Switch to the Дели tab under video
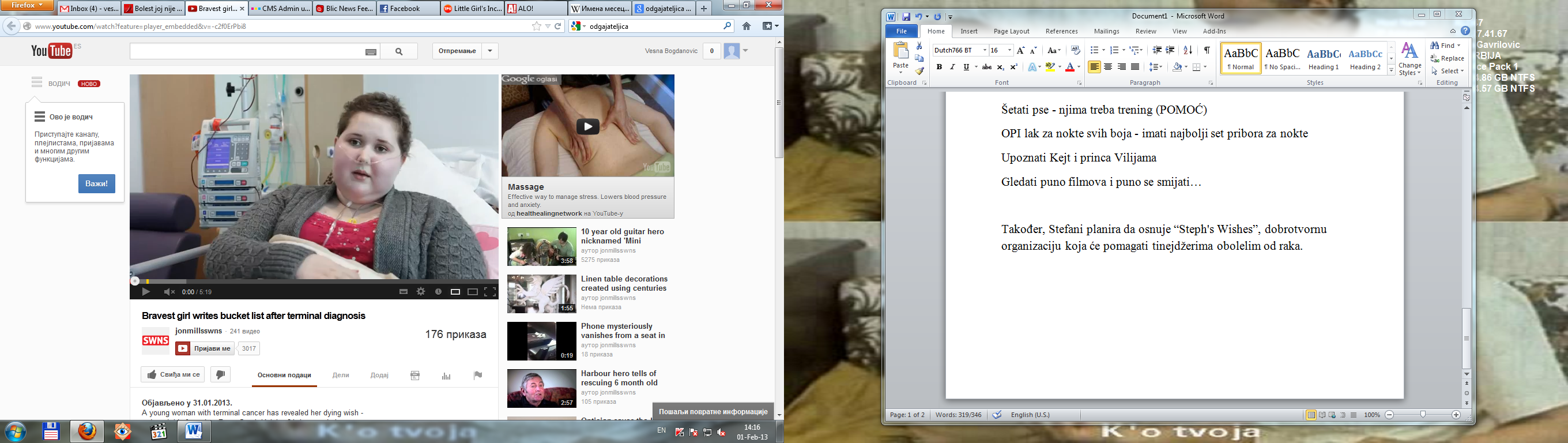Viewport: 1568px width, 443px height. coord(341,376)
